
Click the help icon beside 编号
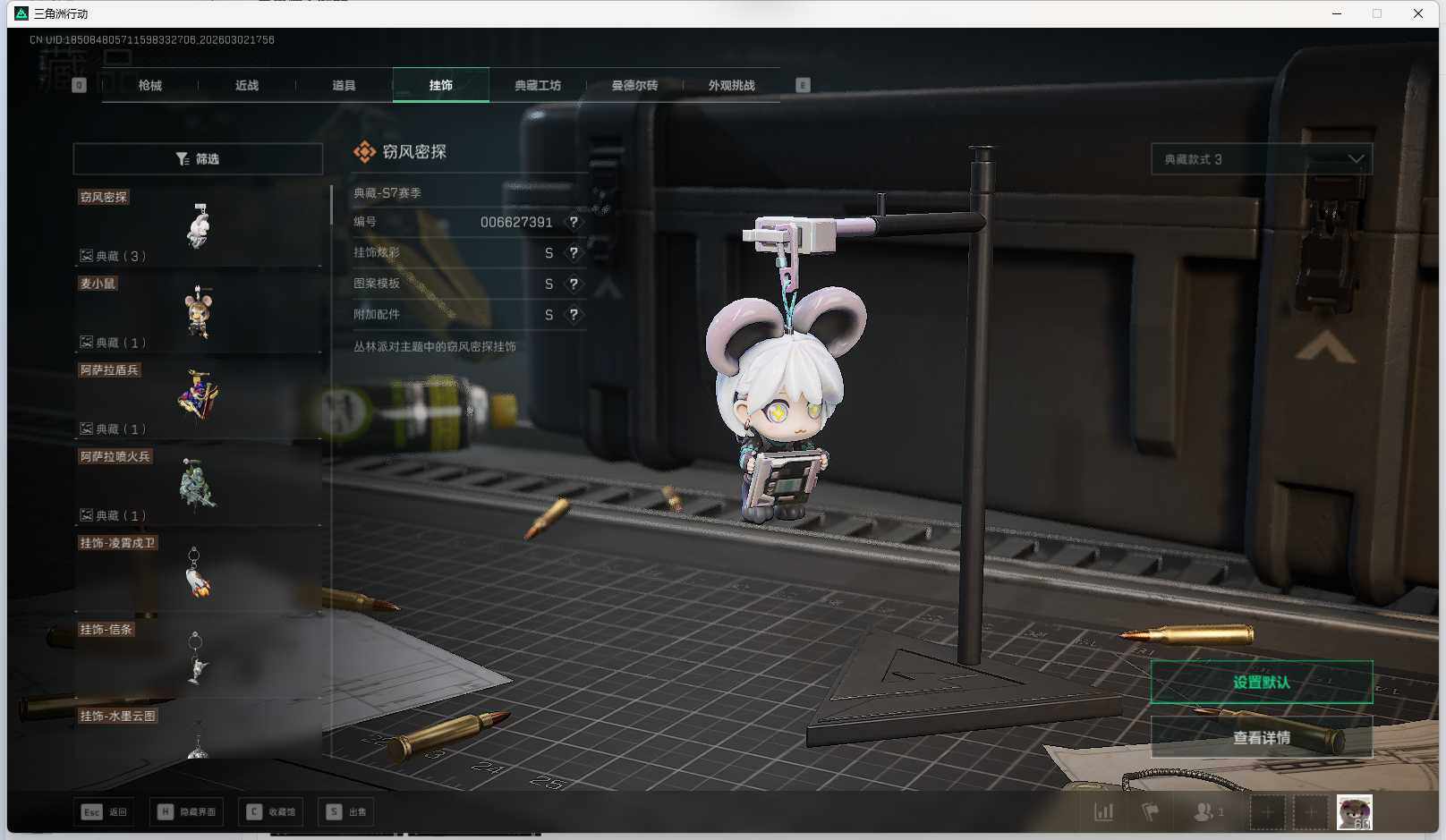(574, 222)
